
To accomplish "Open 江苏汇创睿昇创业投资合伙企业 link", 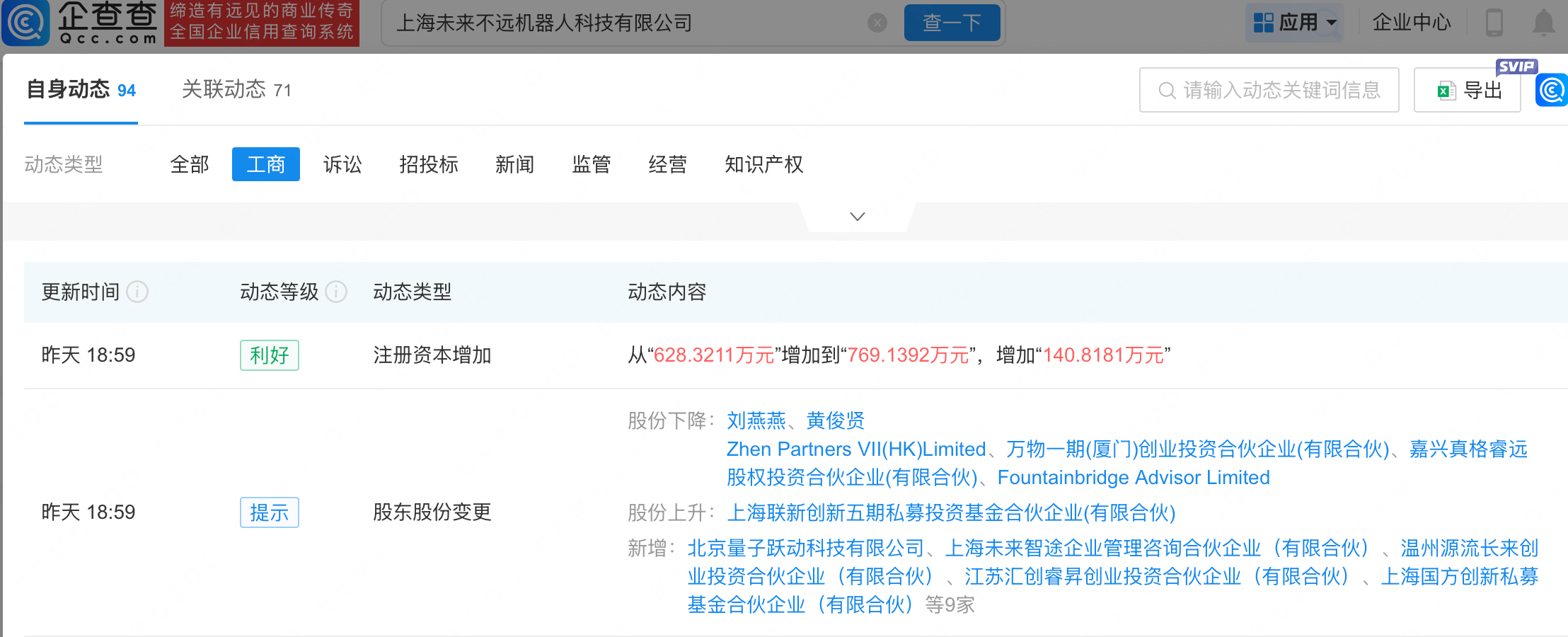I will tap(1158, 576).
